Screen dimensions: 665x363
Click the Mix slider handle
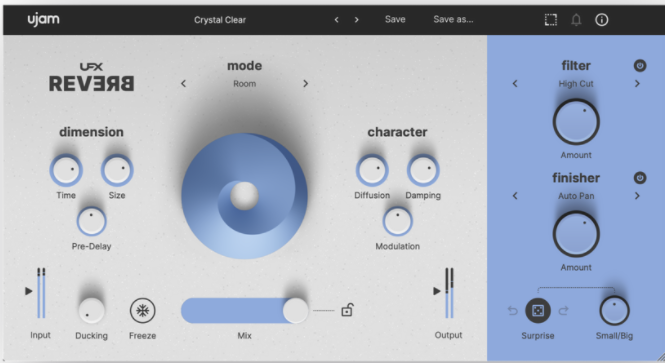(x=295, y=310)
